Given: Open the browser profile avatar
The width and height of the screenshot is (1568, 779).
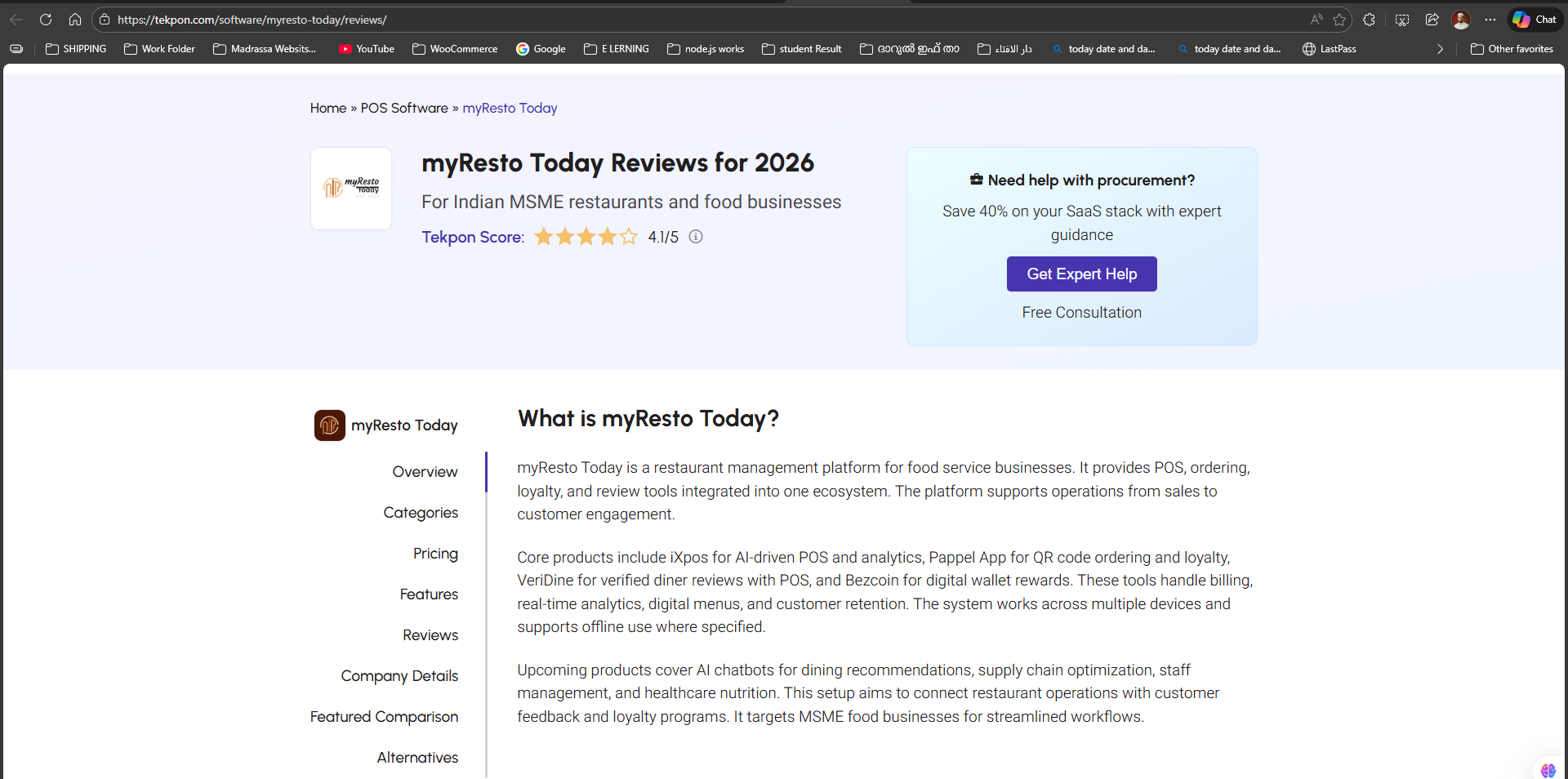Looking at the screenshot, I should [1461, 20].
